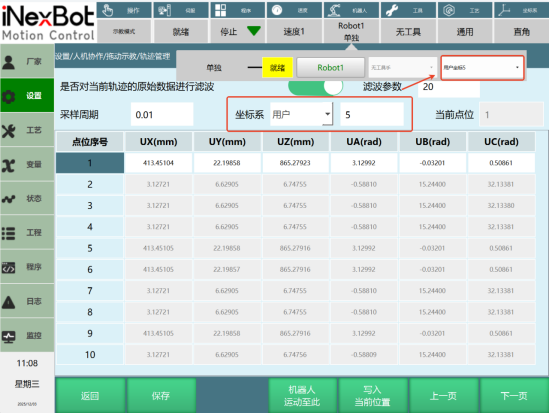The height and width of the screenshot is (413, 549).
Task: Go to previous page with 上一页
Action: (443, 396)
